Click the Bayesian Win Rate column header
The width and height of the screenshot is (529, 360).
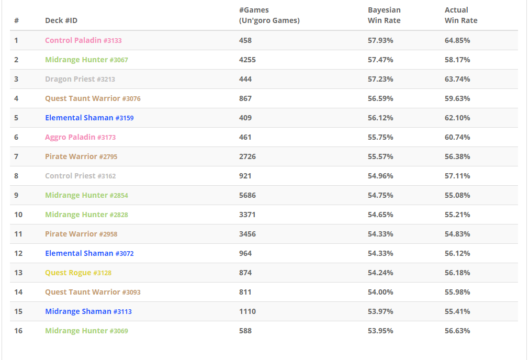(384, 15)
